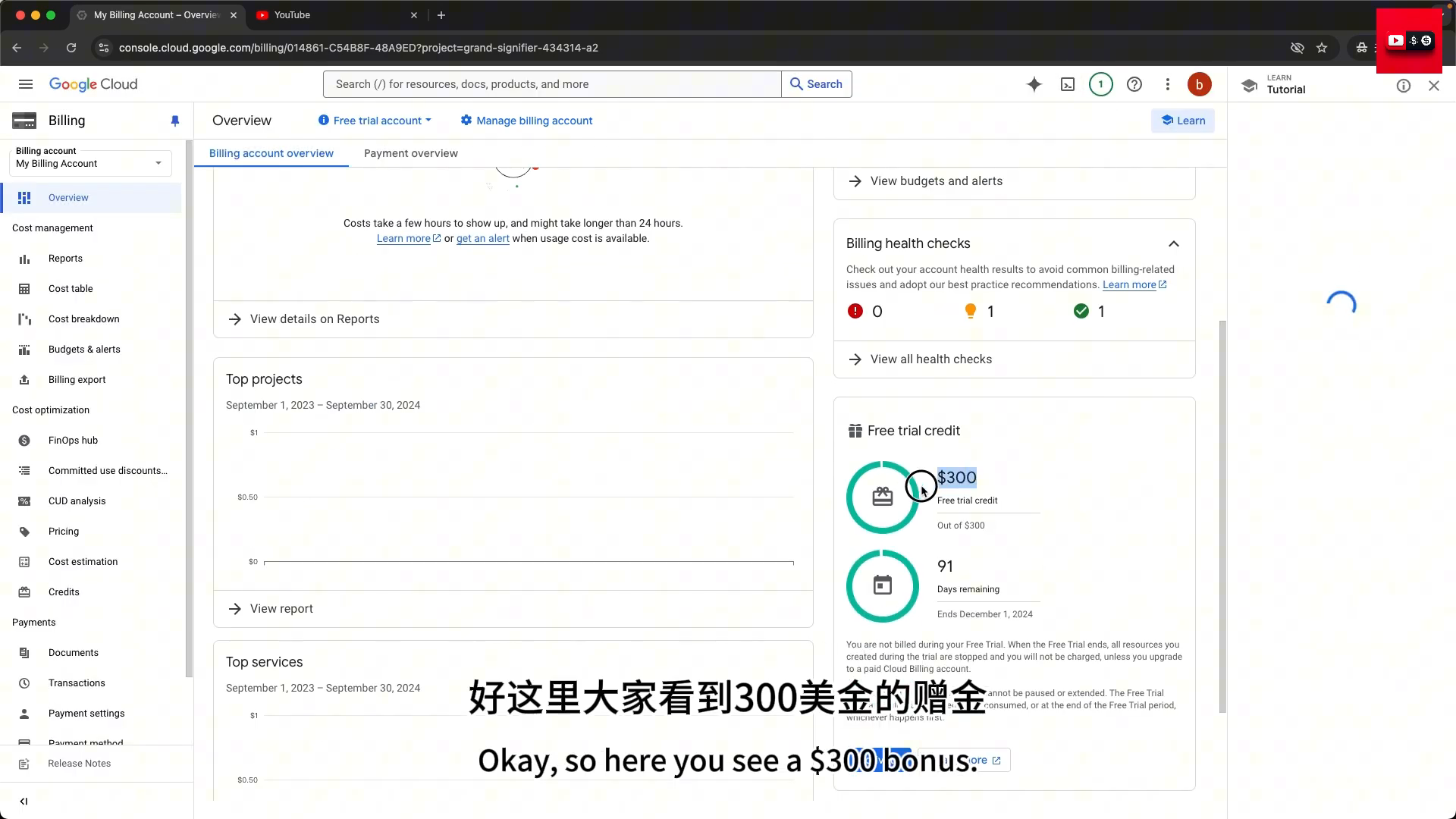Close the YouTube browser tab

click(414, 14)
